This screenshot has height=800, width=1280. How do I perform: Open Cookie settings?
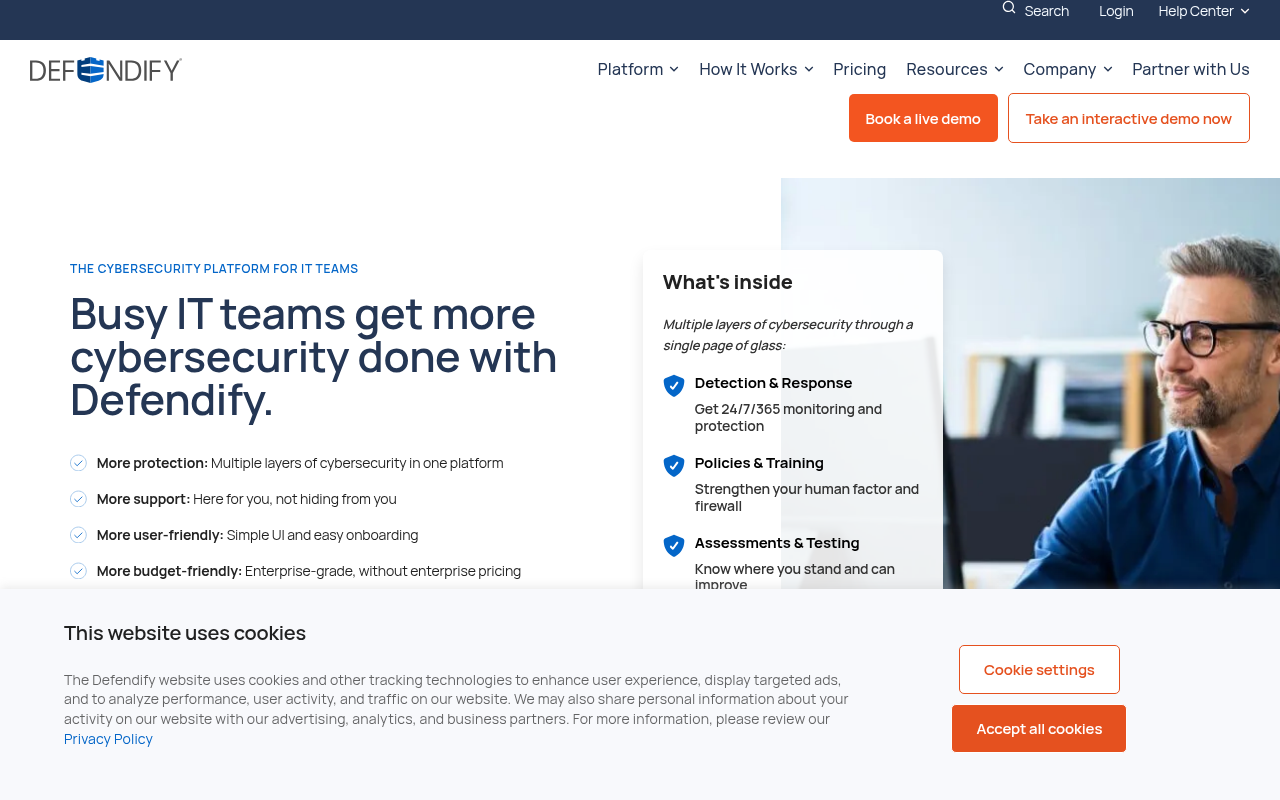(1039, 669)
